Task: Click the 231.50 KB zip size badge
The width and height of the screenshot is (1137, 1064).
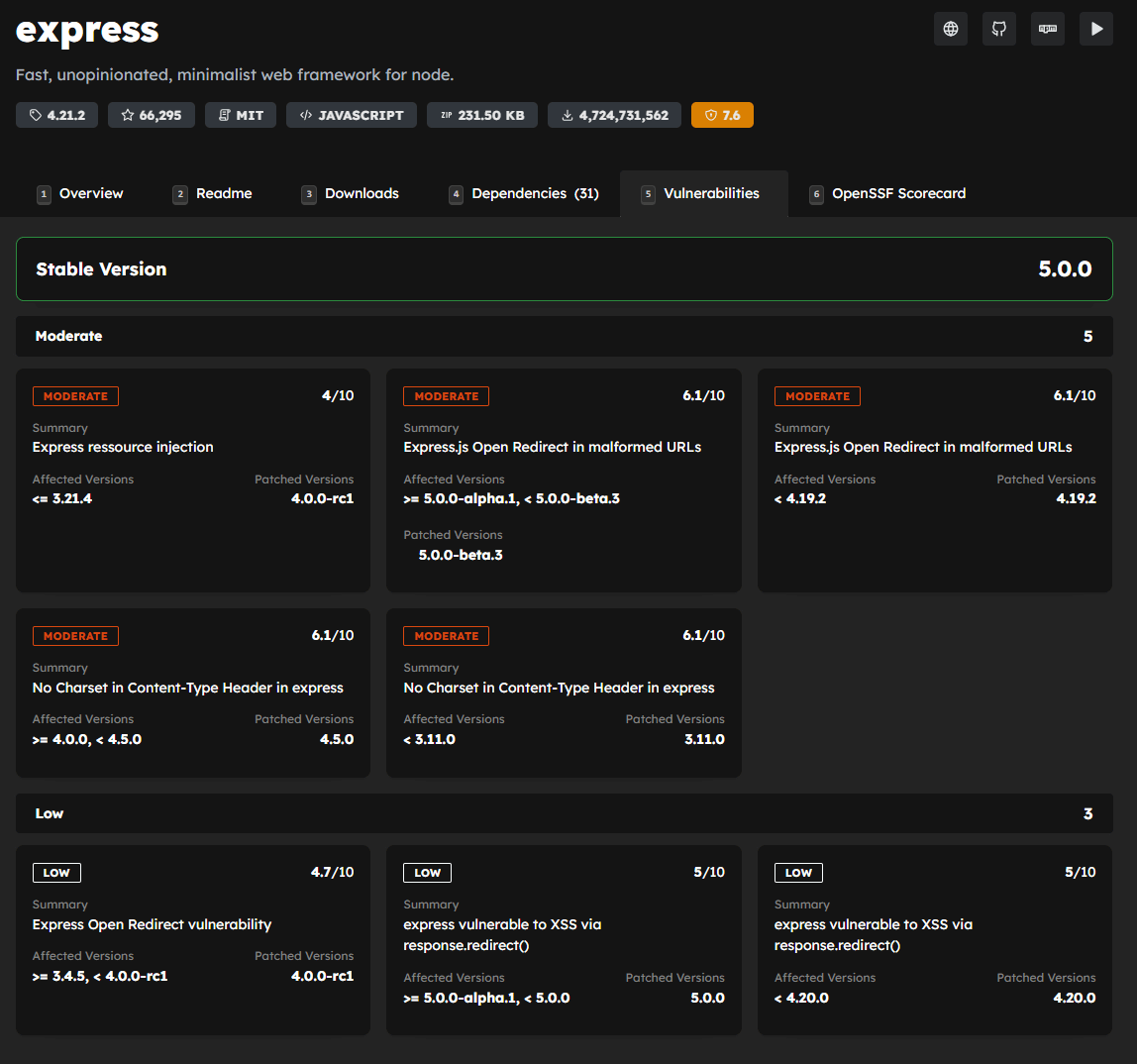Action: [x=482, y=115]
